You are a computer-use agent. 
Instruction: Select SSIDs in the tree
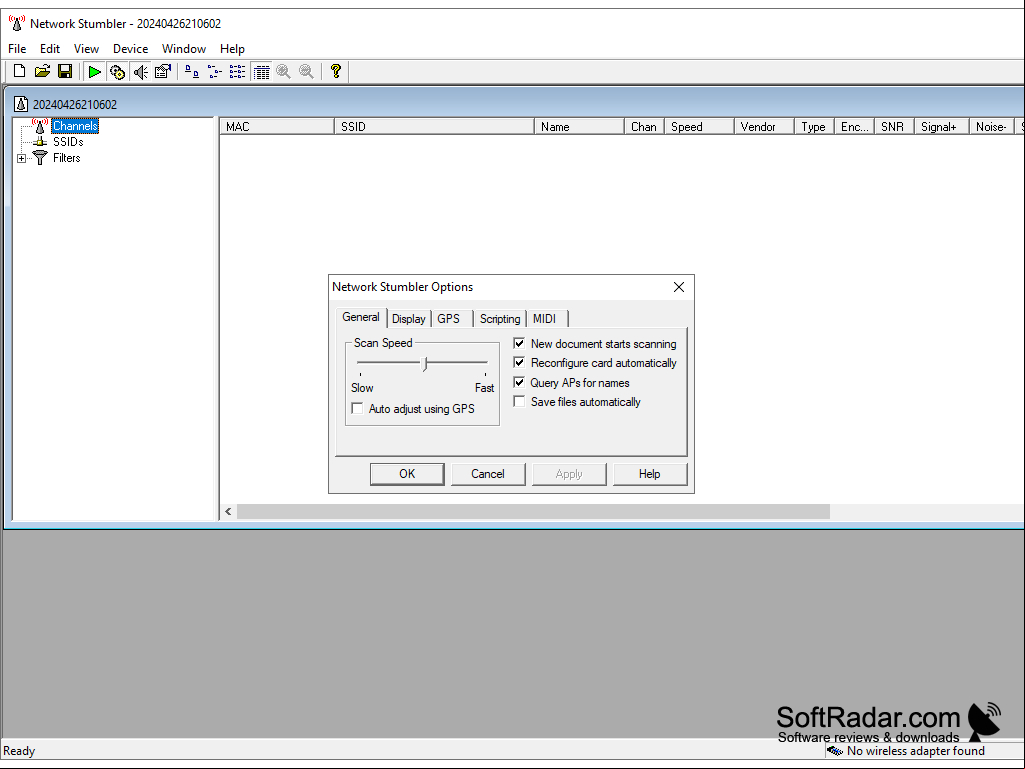click(x=68, y=142)
